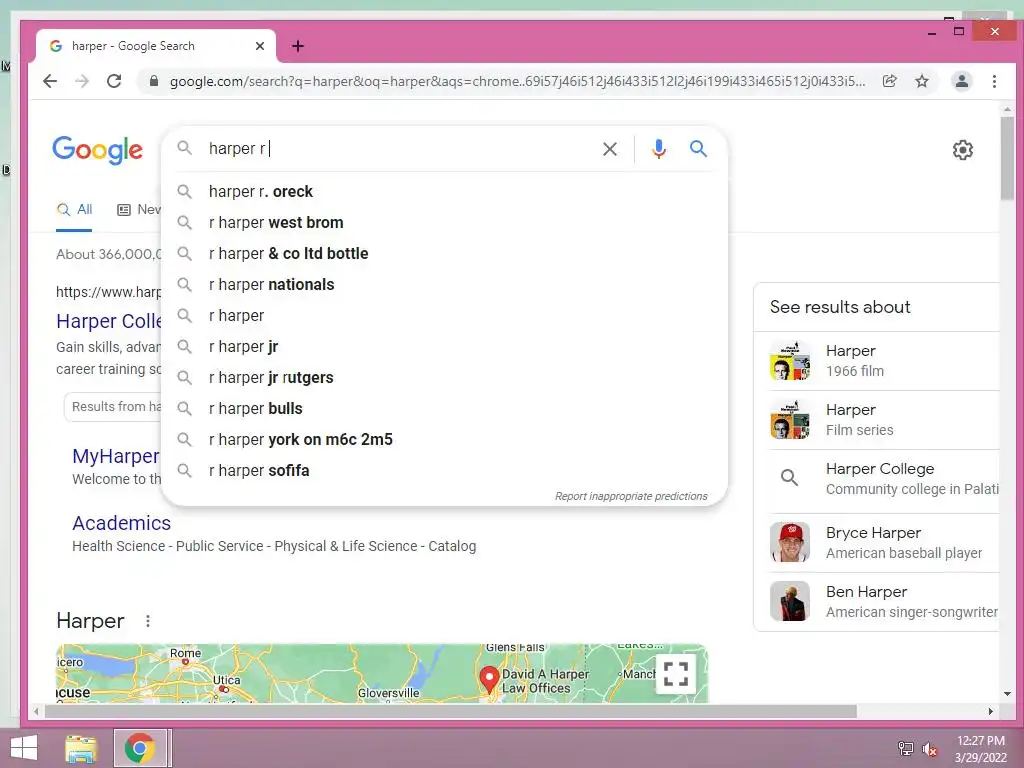The height and width of the screenshot is (768, 1024).
Task: Open the Chrome profile avatar
Action: click(961, 81)
